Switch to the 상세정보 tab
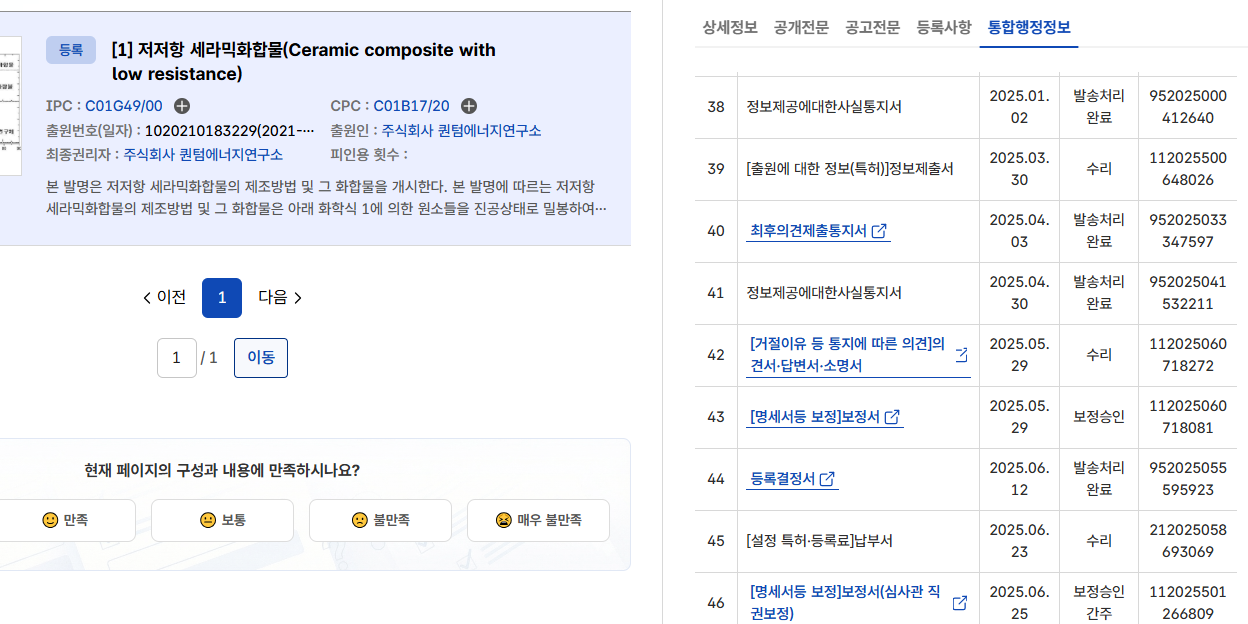1248x624 pixels. click(x=730, y=27)
